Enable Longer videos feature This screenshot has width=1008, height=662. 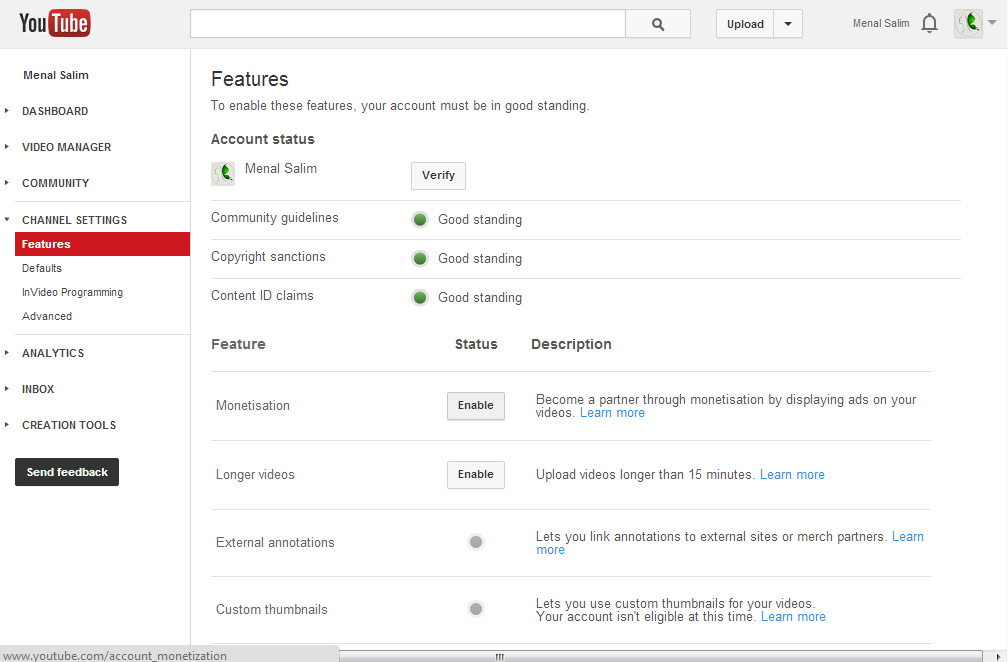(x=476, y=474)
